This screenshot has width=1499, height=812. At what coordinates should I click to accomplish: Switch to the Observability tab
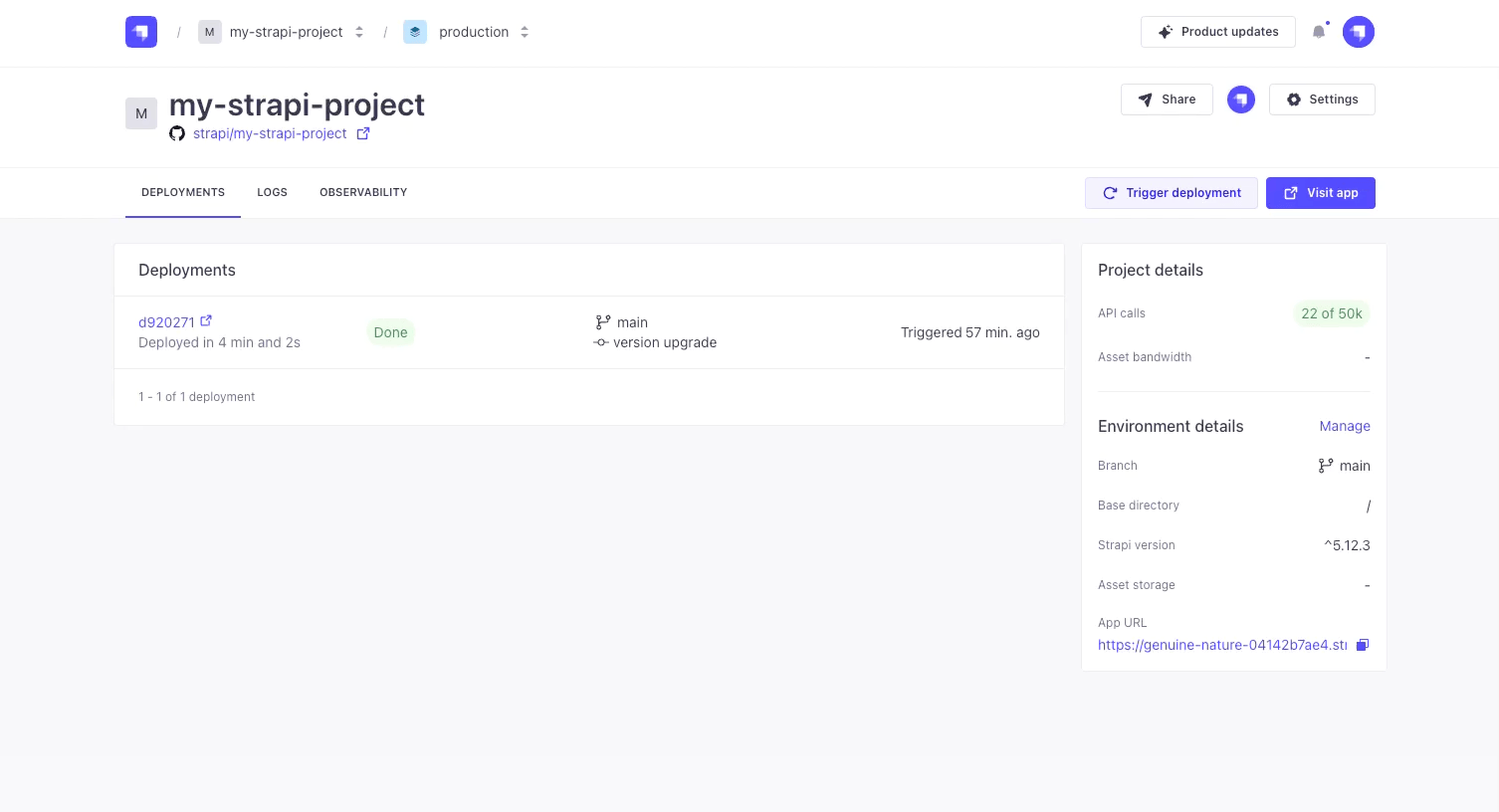(363, 192)
